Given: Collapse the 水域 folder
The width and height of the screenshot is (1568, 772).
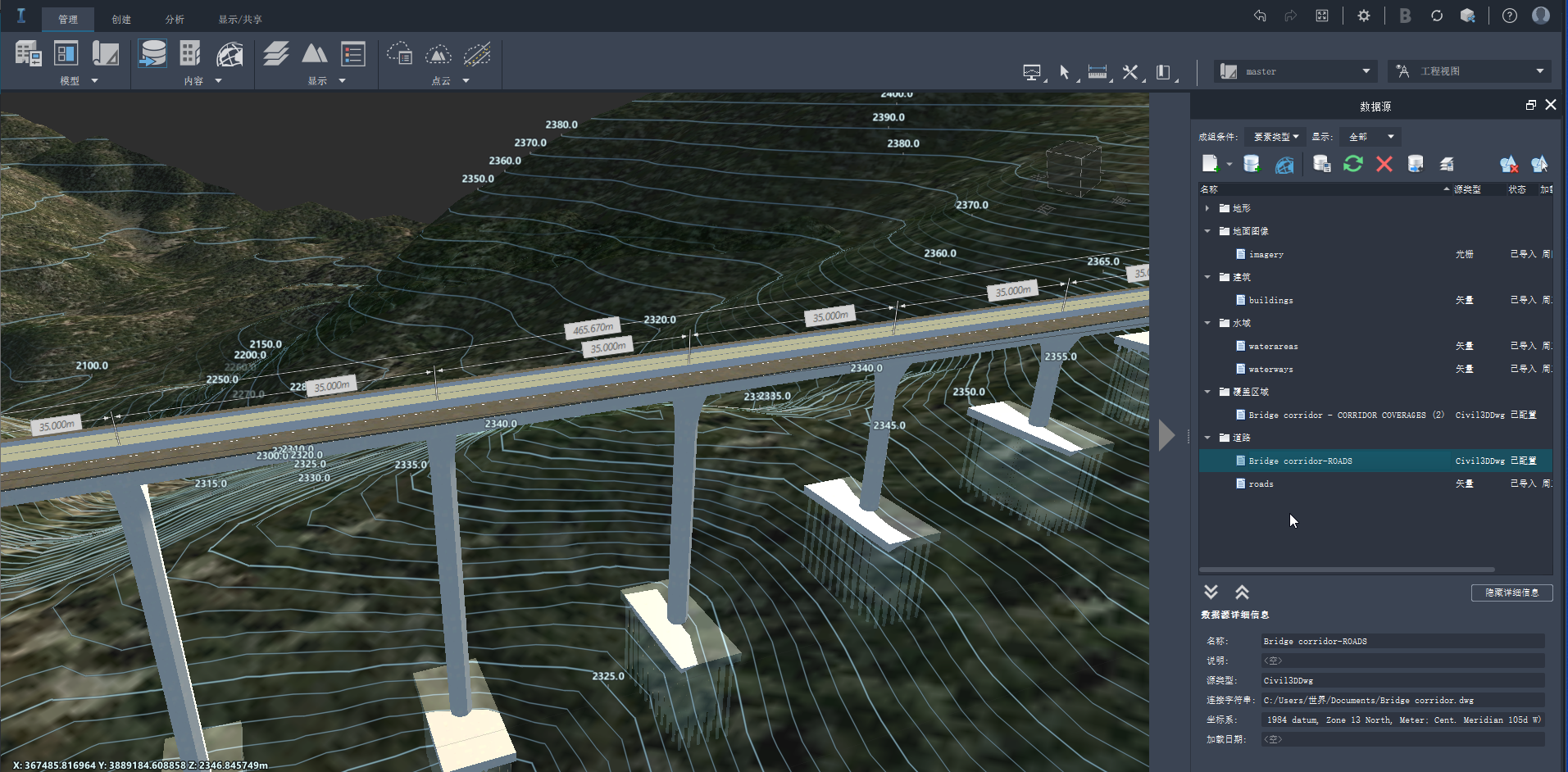Looking at the screenshot, I should 1207,323.
